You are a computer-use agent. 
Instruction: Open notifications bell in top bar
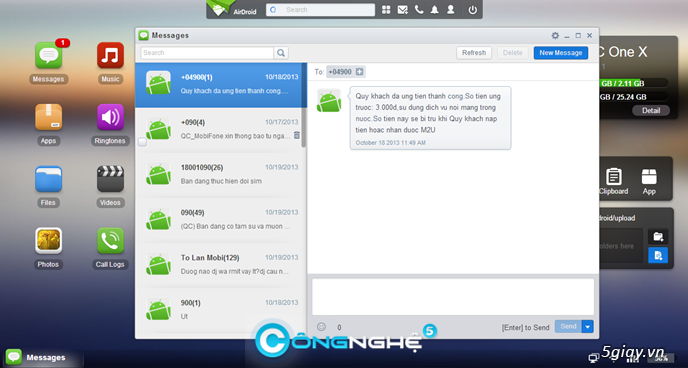click(x=434, y=10)
